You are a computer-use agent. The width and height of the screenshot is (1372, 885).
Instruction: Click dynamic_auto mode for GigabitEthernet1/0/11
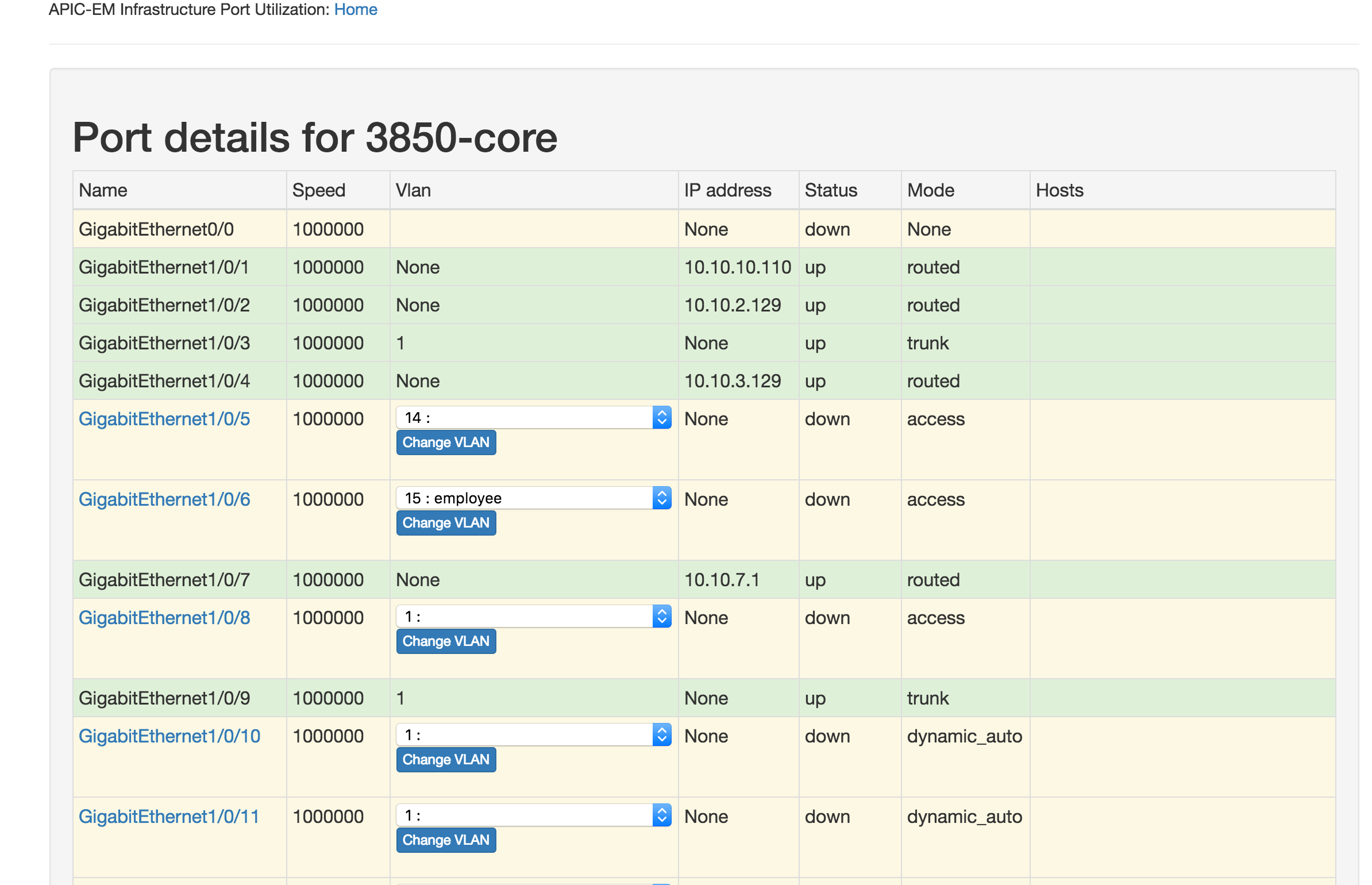click(965, 817)
